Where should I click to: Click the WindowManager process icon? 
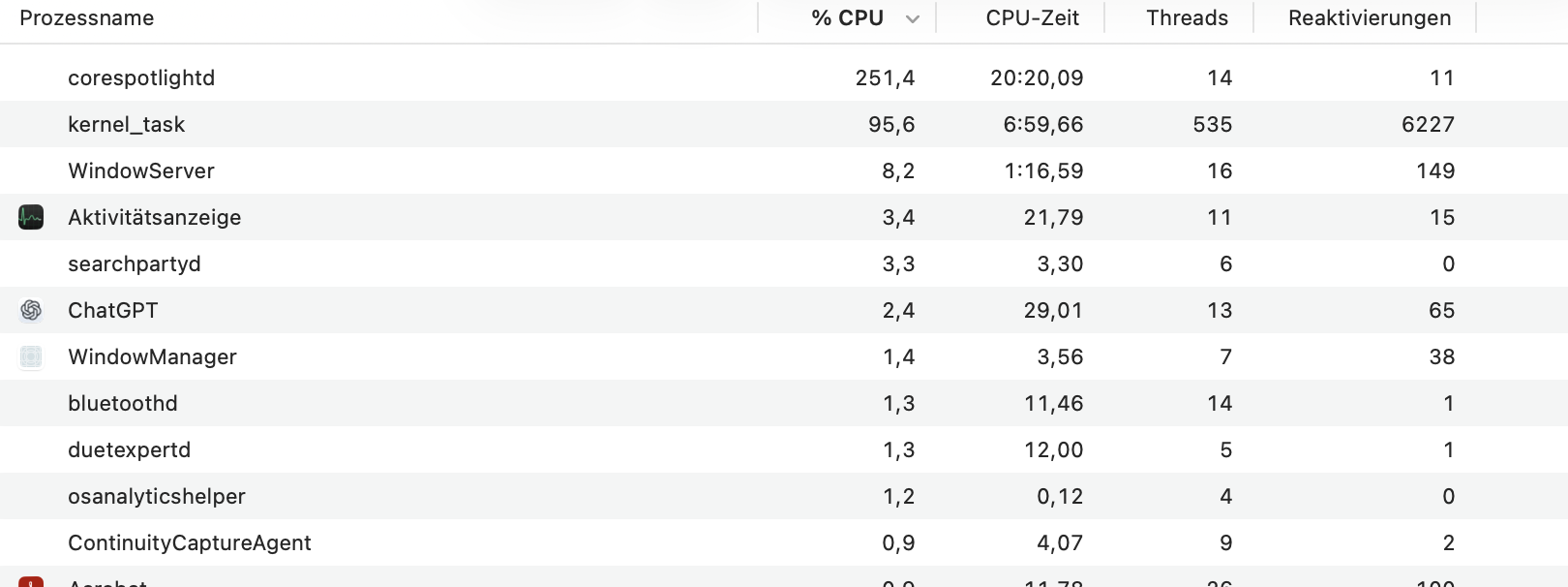click(31, 356)
